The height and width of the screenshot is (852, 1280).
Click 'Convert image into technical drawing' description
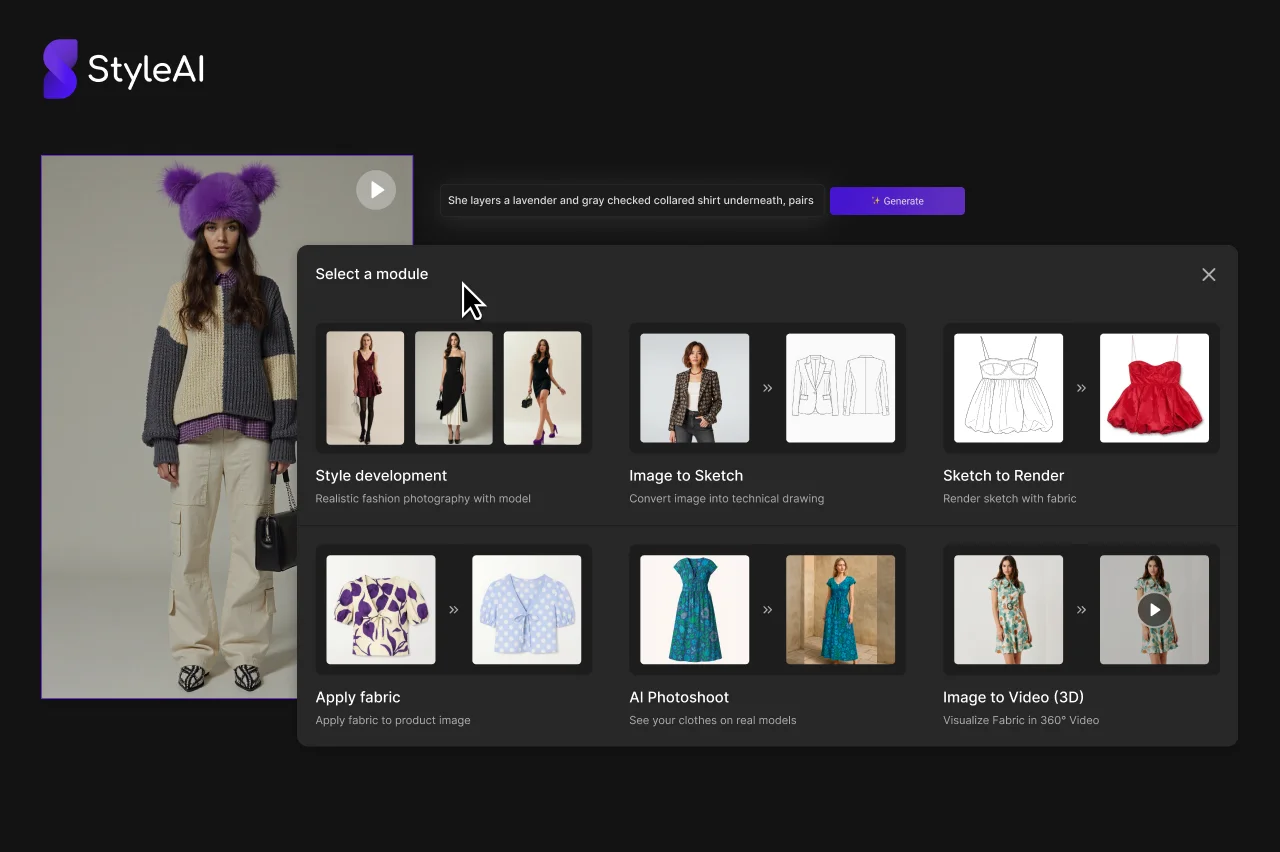coord(727,498)
